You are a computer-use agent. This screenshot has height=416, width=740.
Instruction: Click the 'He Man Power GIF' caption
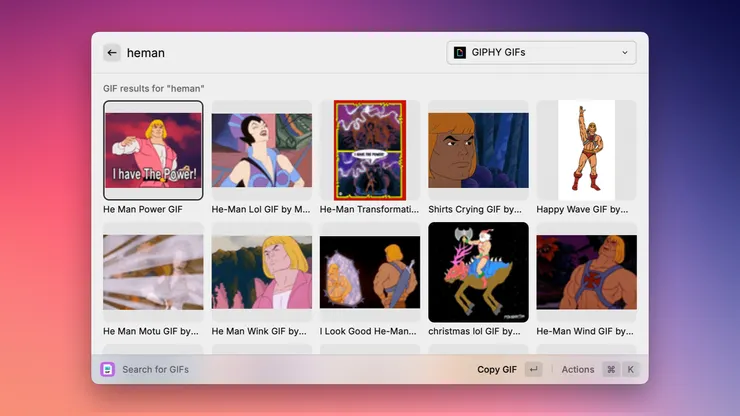(x=143, y=209)
